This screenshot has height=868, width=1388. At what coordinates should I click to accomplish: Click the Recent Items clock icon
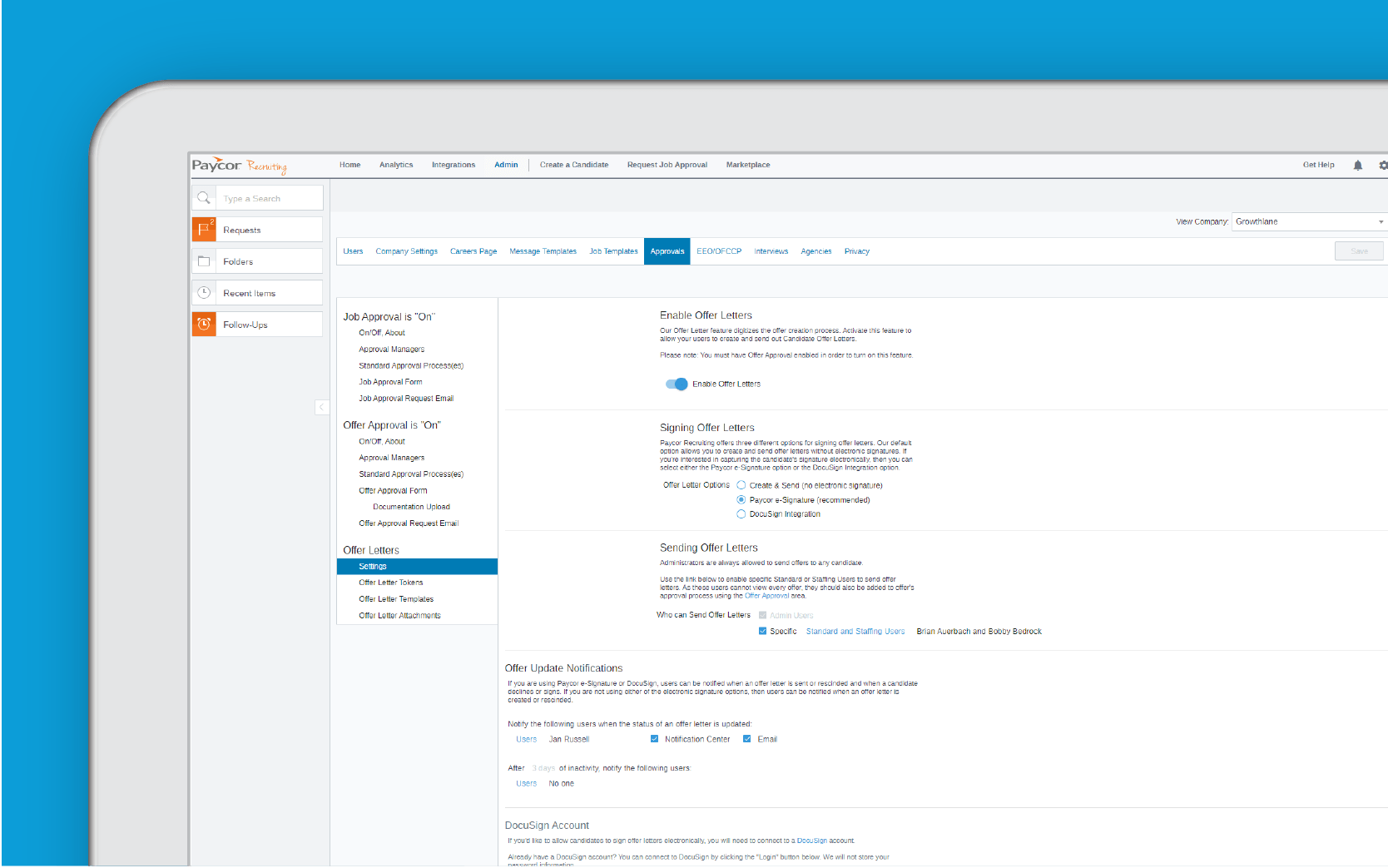[x=204, y=293]
